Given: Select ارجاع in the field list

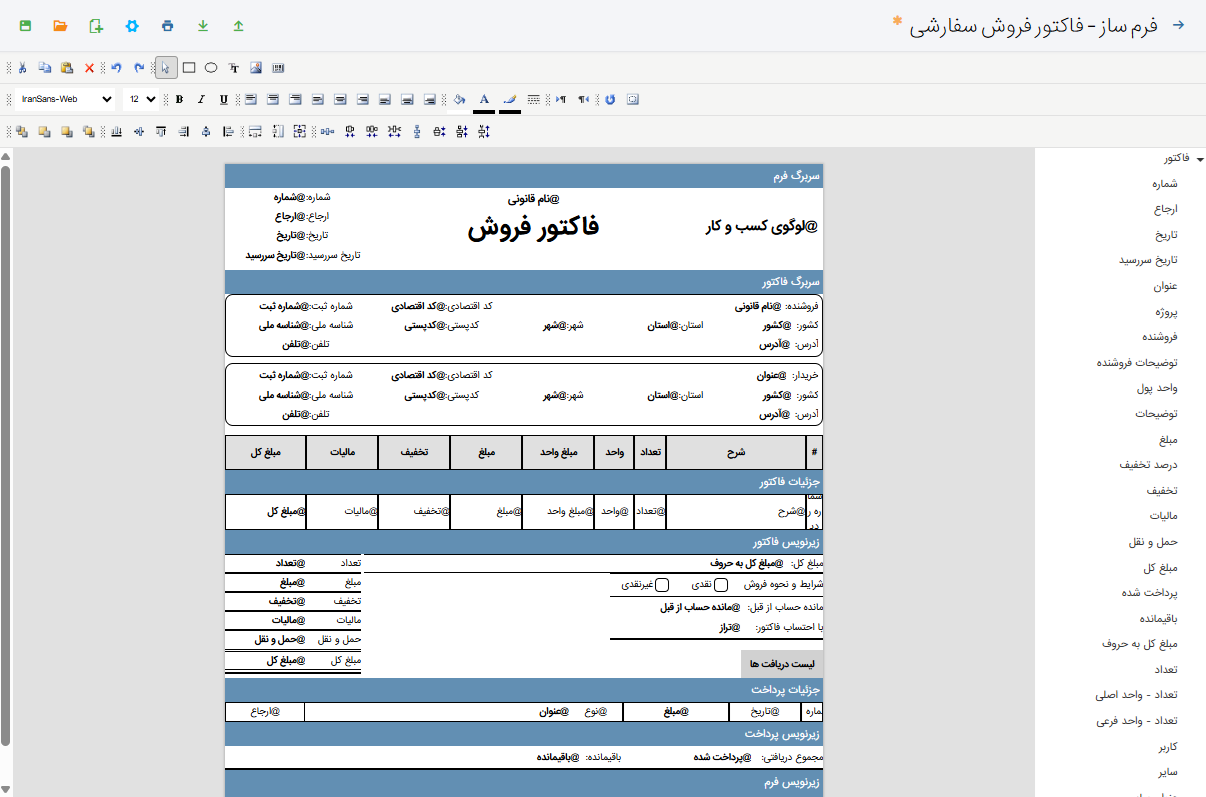Looking at the screenshot, I should pyautogui.click(x=1166, y=209).
